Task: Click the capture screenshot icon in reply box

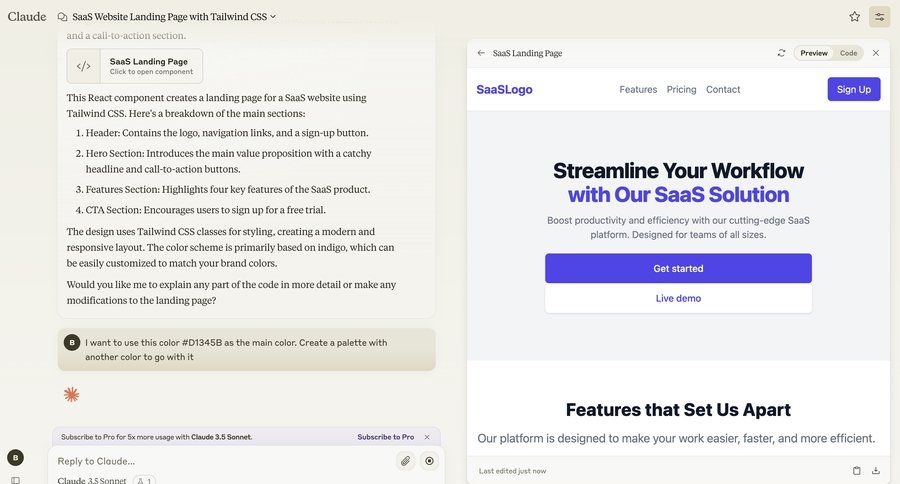Action: pos(429,461)
